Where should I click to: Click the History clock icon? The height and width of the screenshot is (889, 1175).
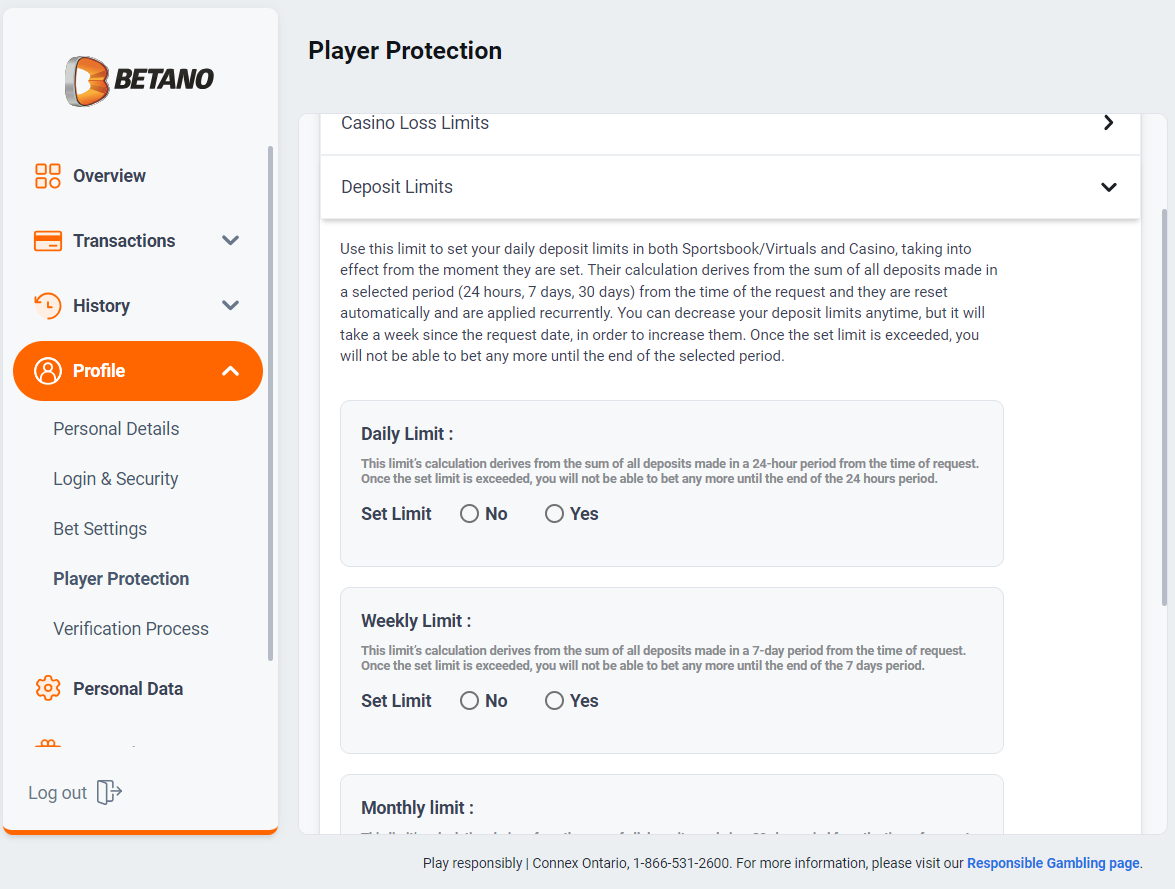[x=48, y=306]
